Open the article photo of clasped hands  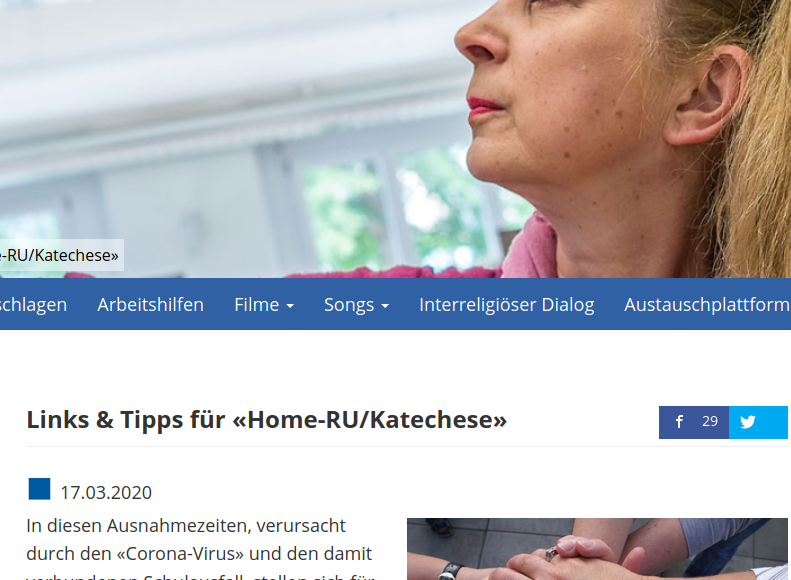(x=597, y=549)
